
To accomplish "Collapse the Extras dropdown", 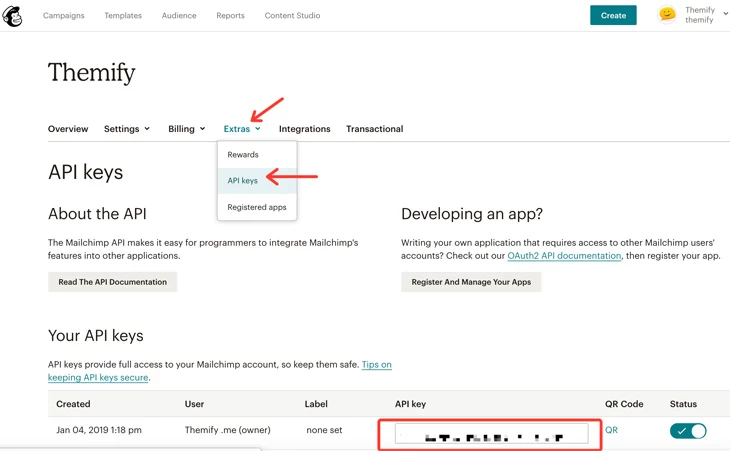I will pos(242,129).
